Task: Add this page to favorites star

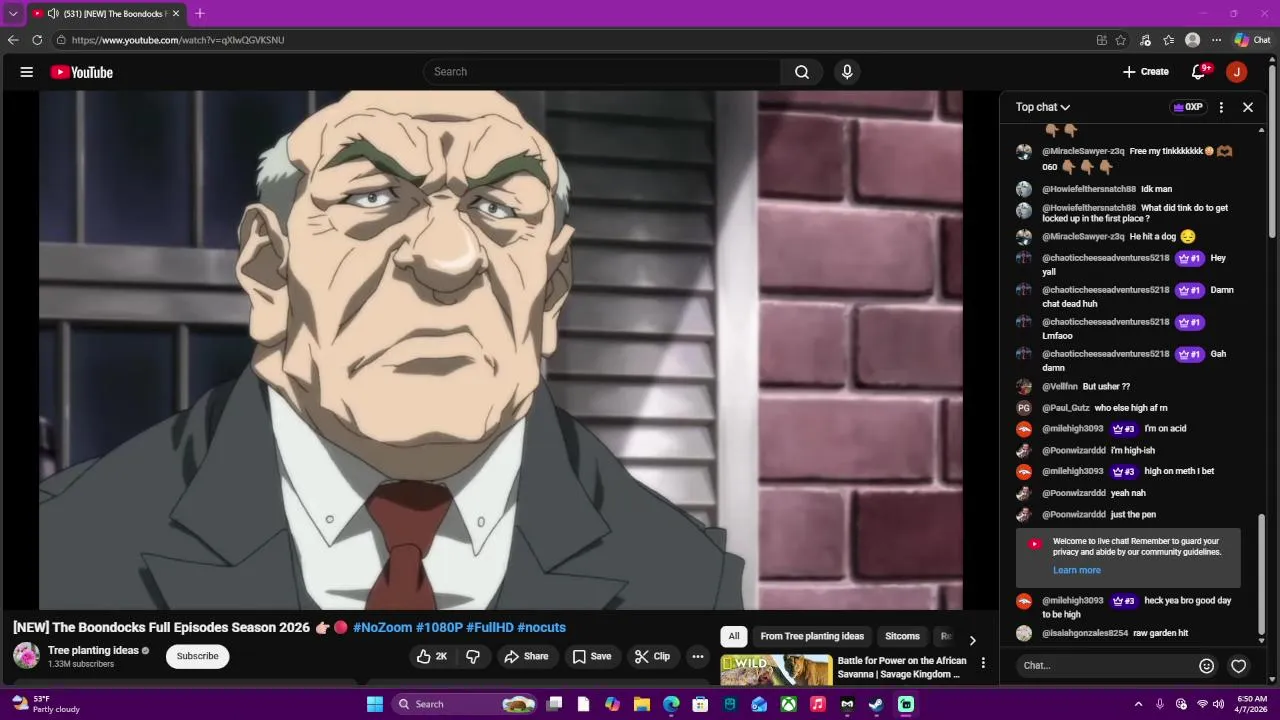Action: coord(1121,40)
